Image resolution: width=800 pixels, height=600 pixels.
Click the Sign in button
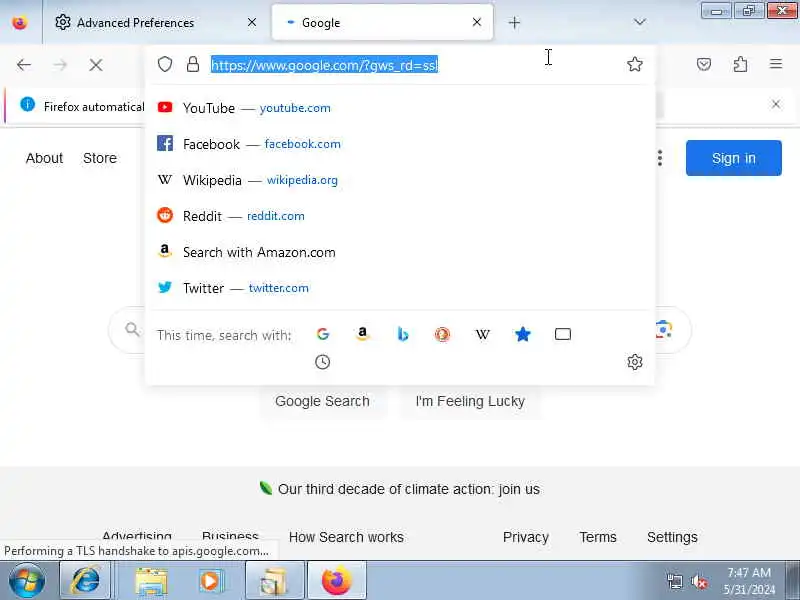tap(734, 158)
